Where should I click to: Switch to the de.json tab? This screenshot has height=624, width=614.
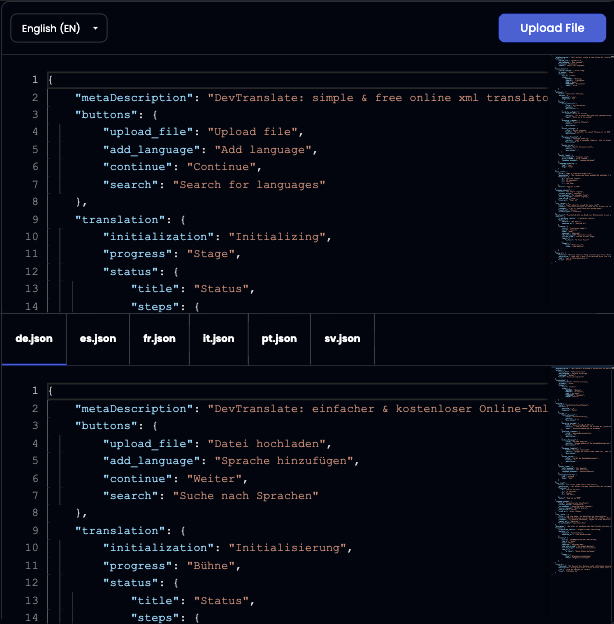tap(34, 339)
